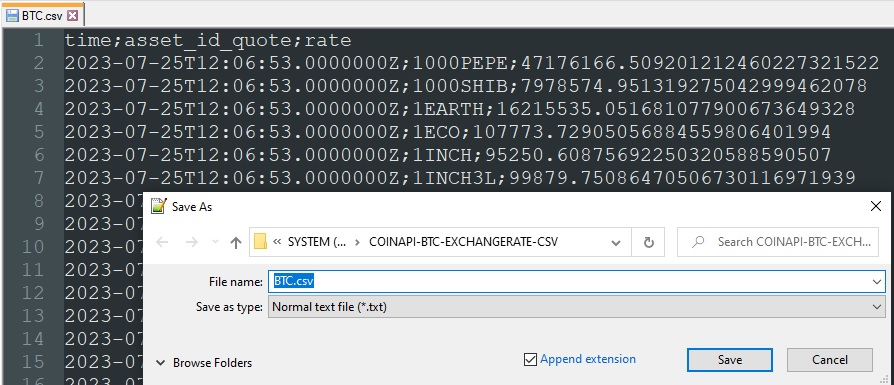Select the COINAPI-BTC-EXCHANGERATE-CSV breadcrumb
The height and width of the screenshot is (385, 894).
tap(464, 242)
